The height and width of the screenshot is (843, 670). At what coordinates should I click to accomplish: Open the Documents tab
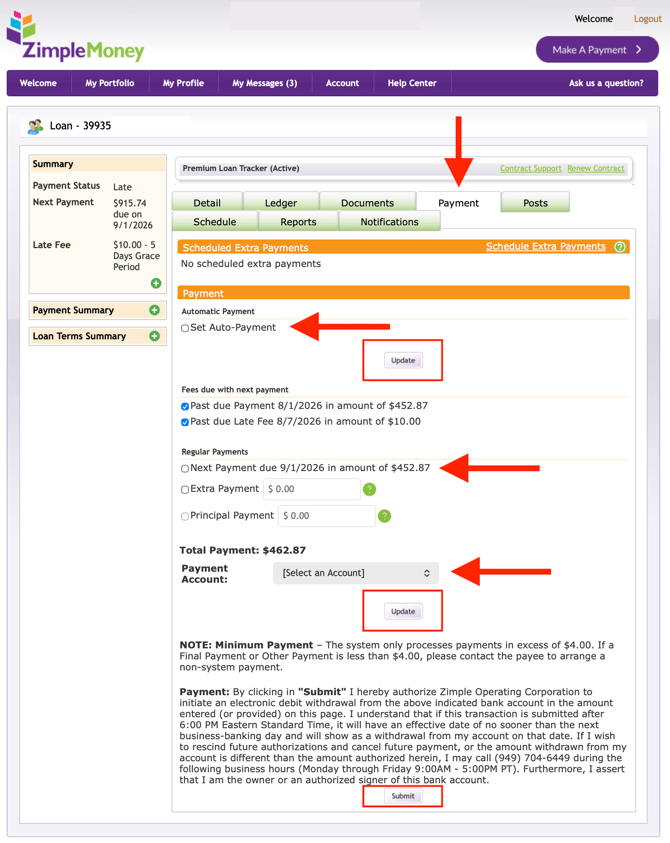[x=367, y=203]
